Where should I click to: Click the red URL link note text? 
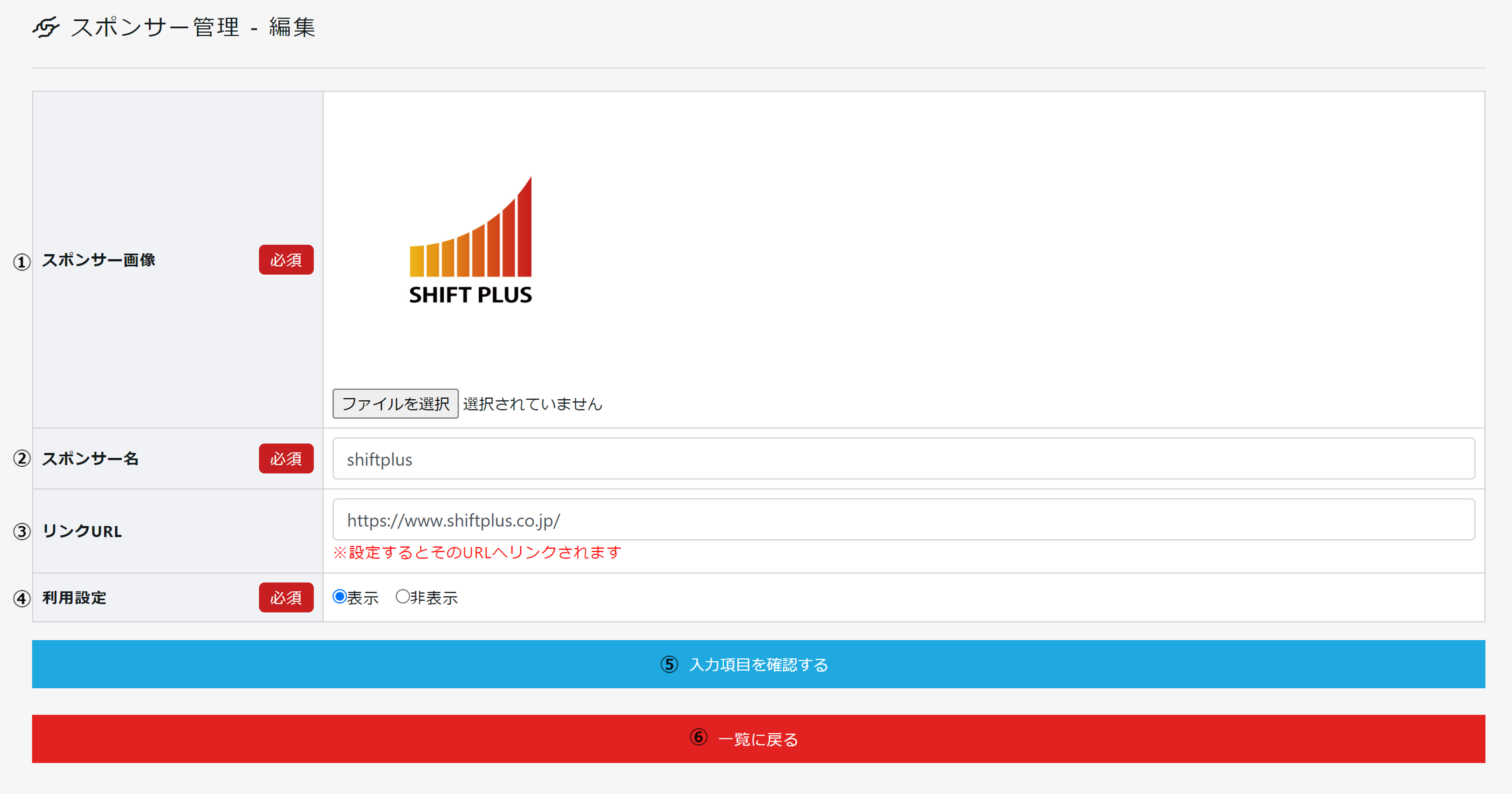click(477, 553)
